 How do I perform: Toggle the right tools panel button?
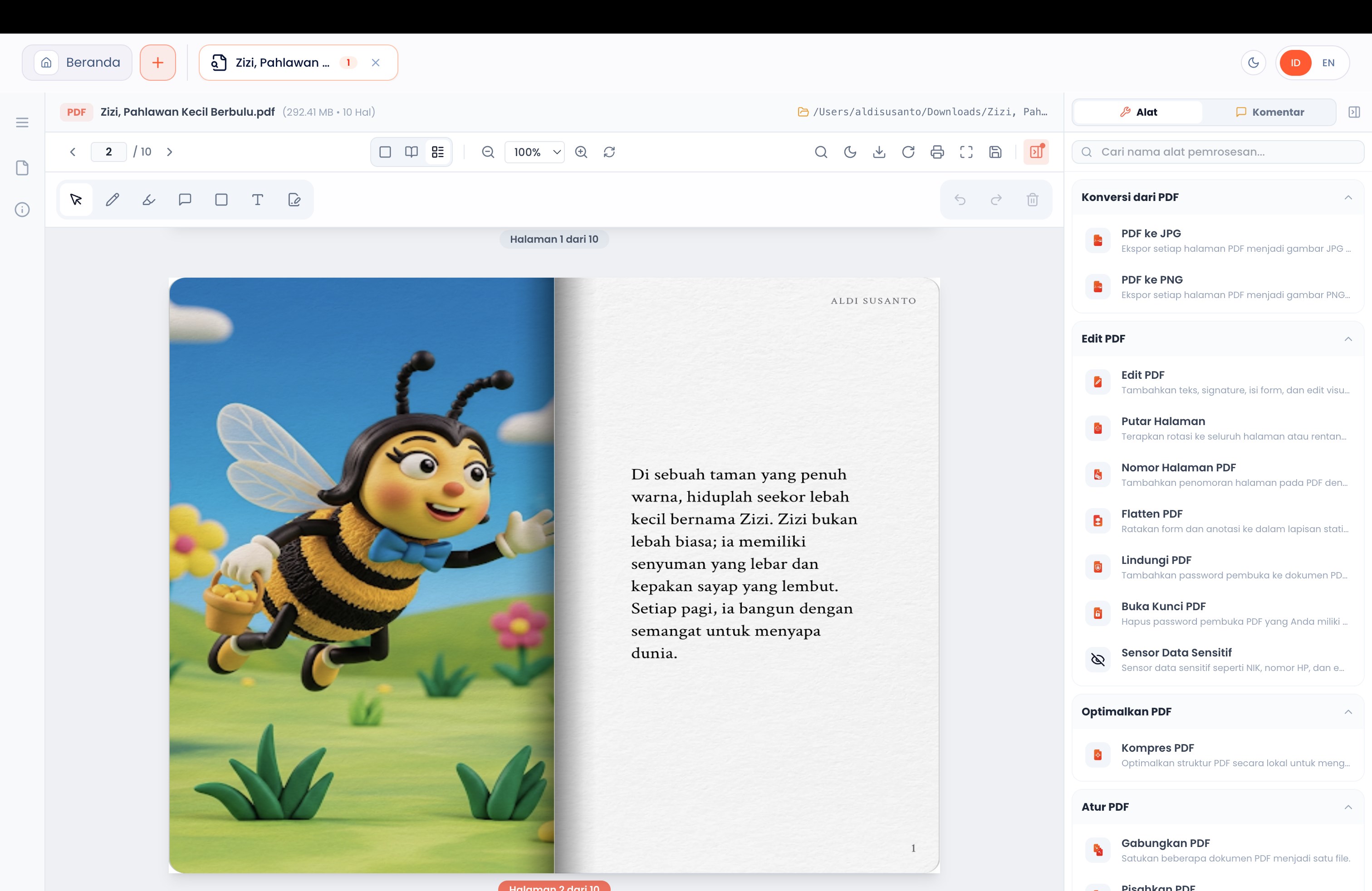click(x=1036, y=152)
